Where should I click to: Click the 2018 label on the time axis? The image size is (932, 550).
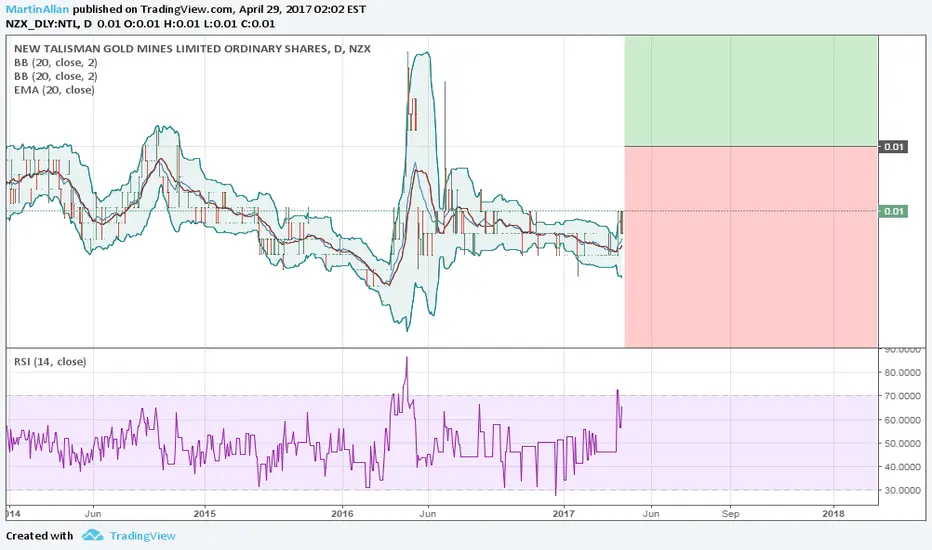click(833, 513)
